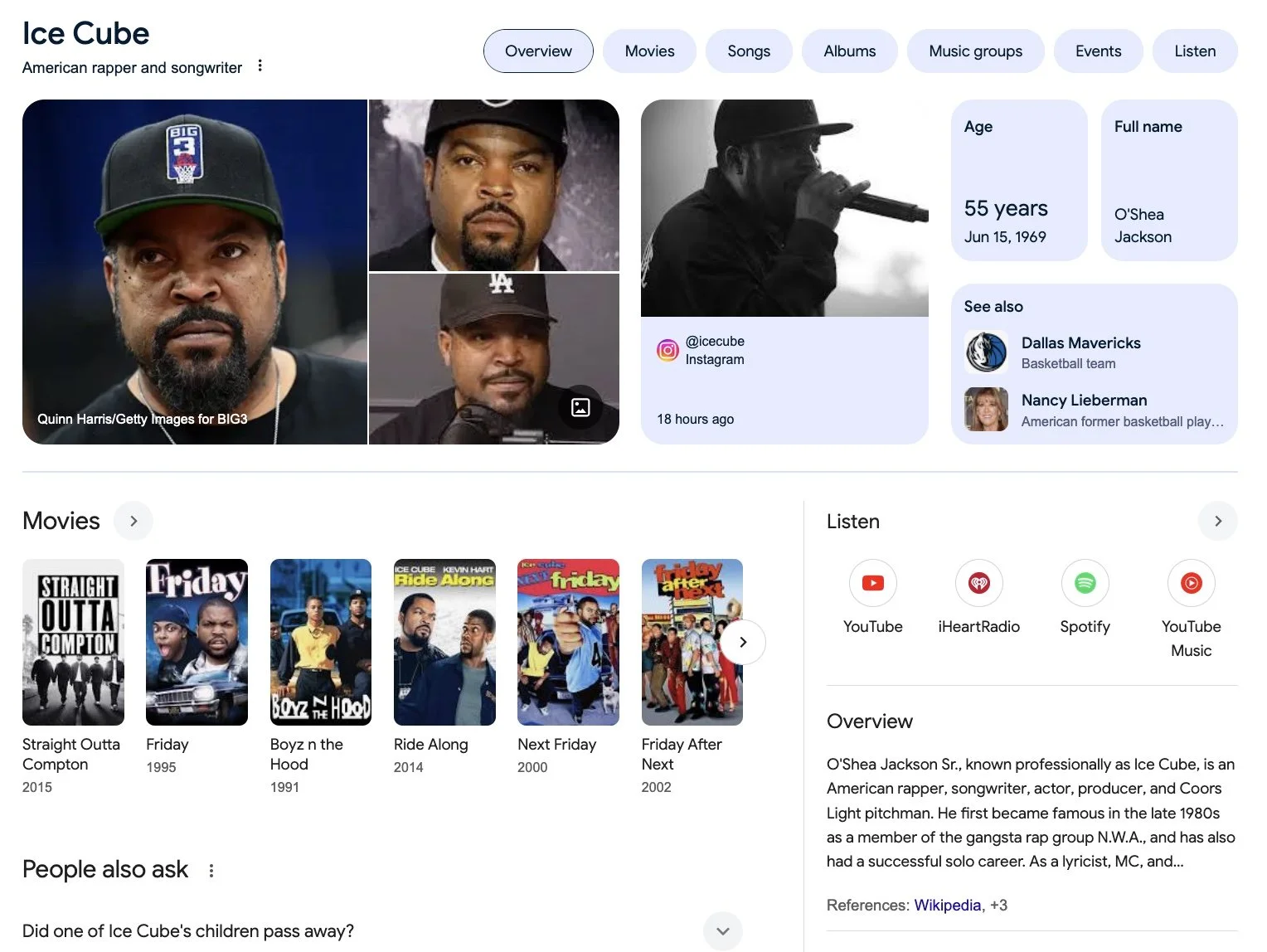Open the more images gallery icon
1267x952 pixels.
580,407
